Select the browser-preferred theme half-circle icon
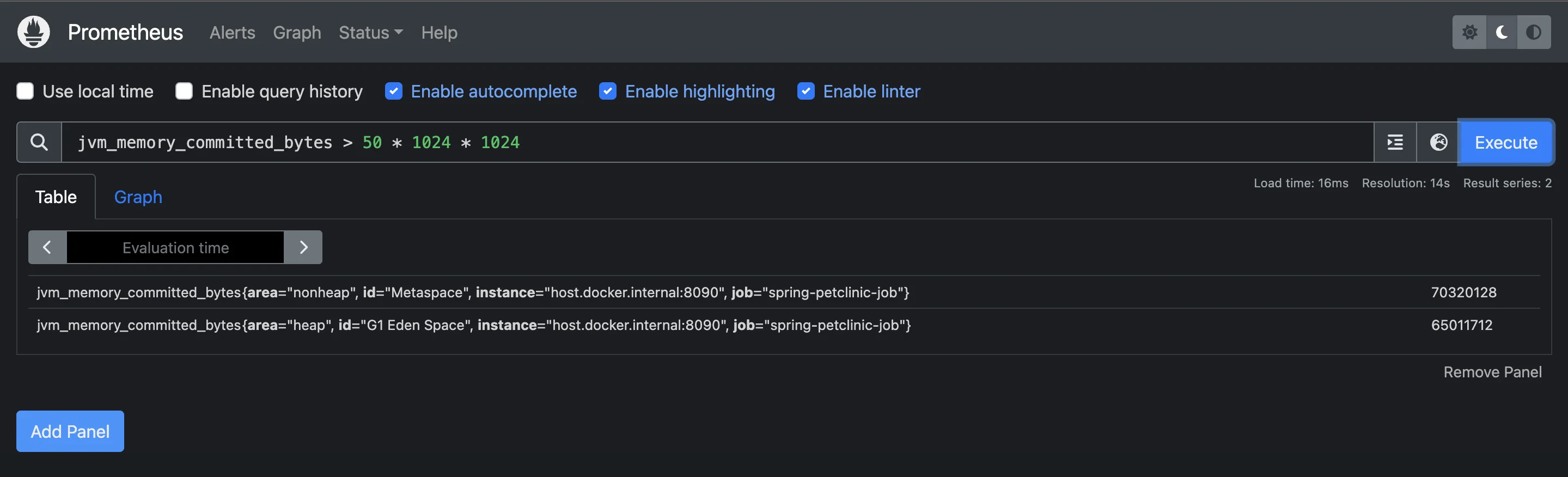 (x=1534, y=32)
